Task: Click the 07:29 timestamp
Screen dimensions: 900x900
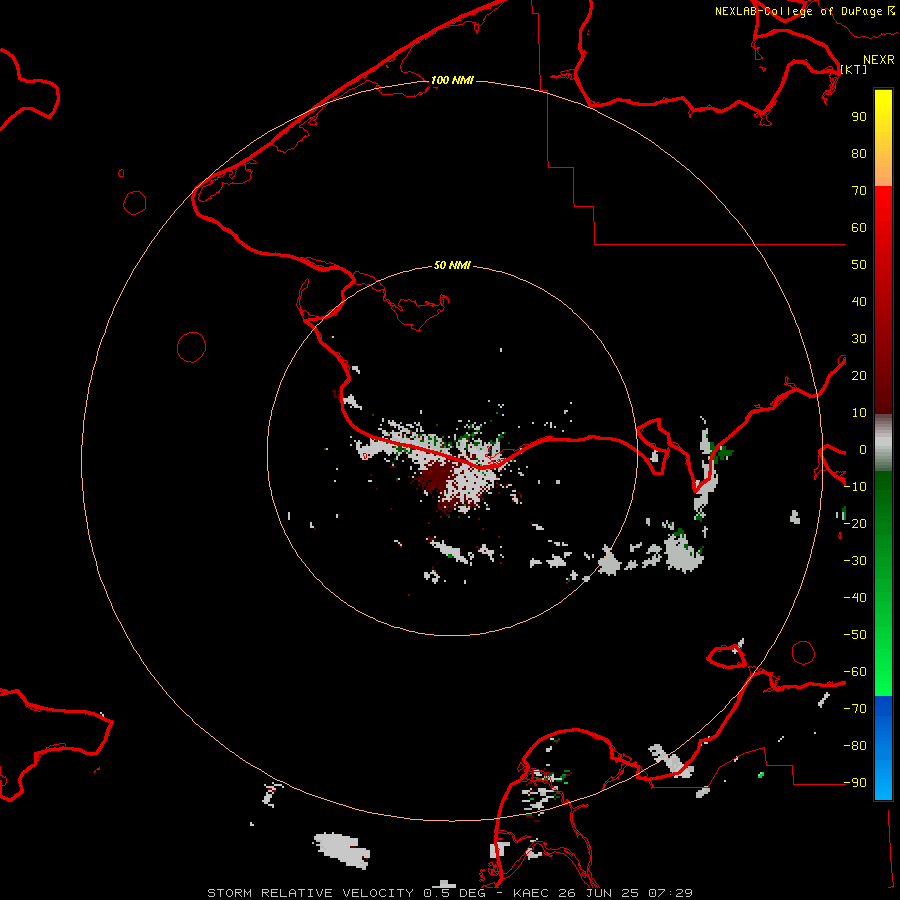Action: [670, 893]
